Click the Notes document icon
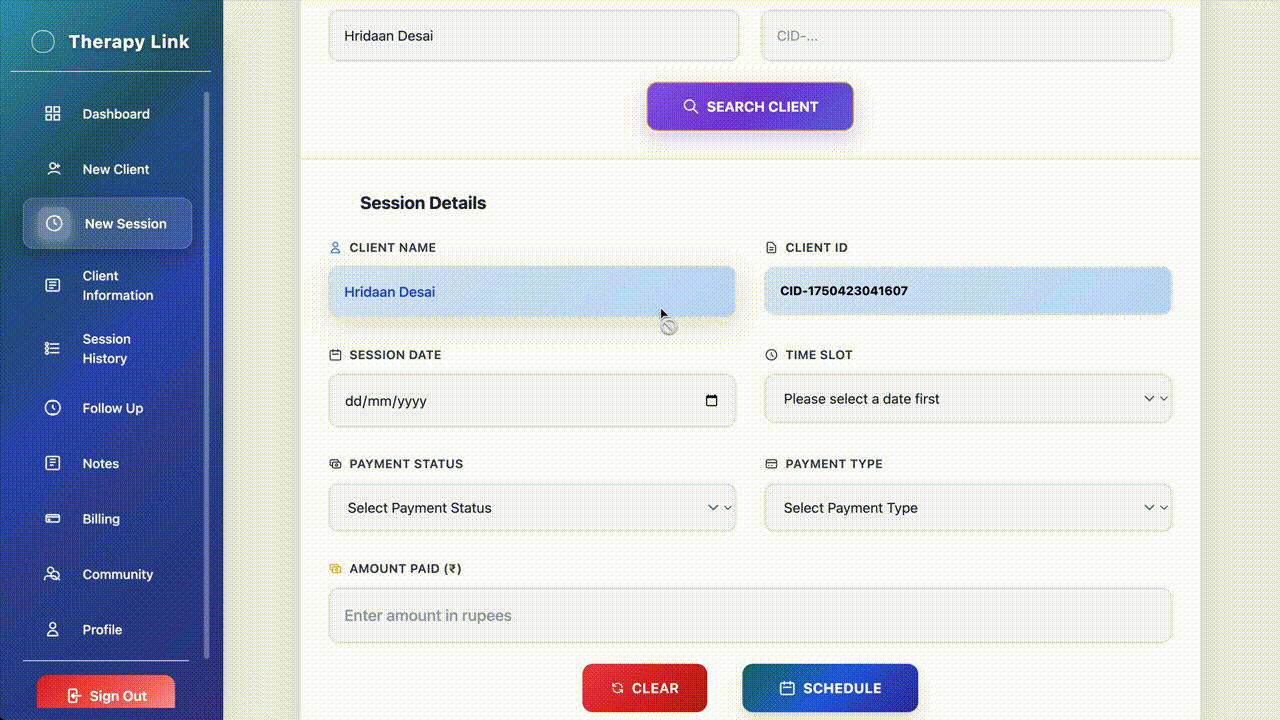Image resolution: width=1280 pixels, height=720 pixels. [53, 463]
